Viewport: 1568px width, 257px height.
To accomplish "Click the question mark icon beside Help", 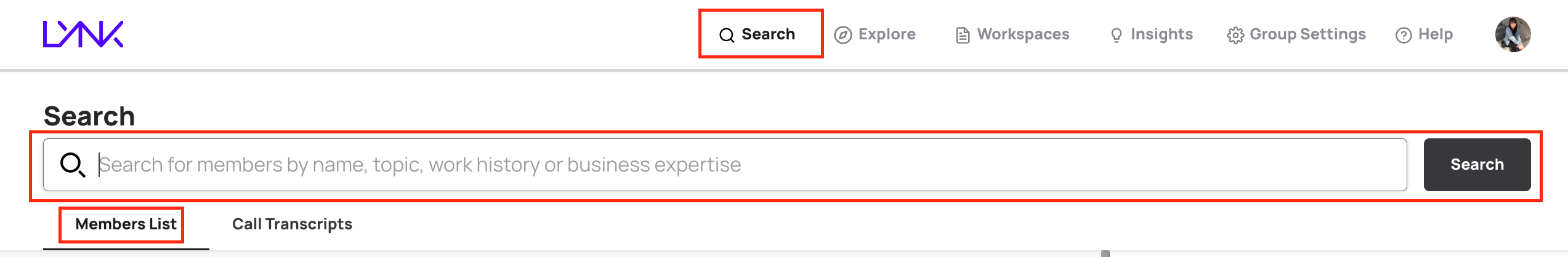I will coord(1404,36).
